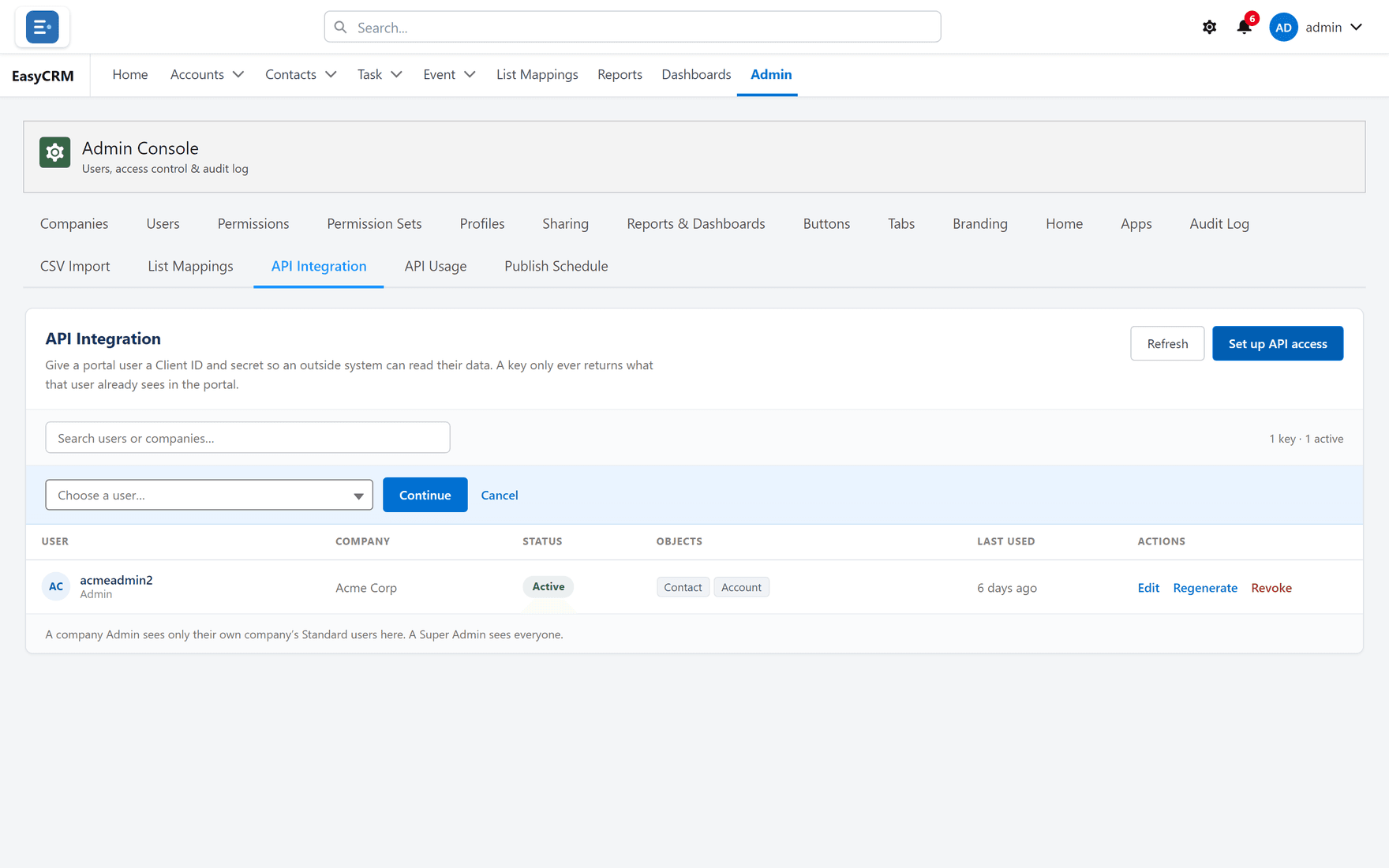Click the Refresh button
Viewport: 1389px width, 868px height.
(x=1167, y=343)
